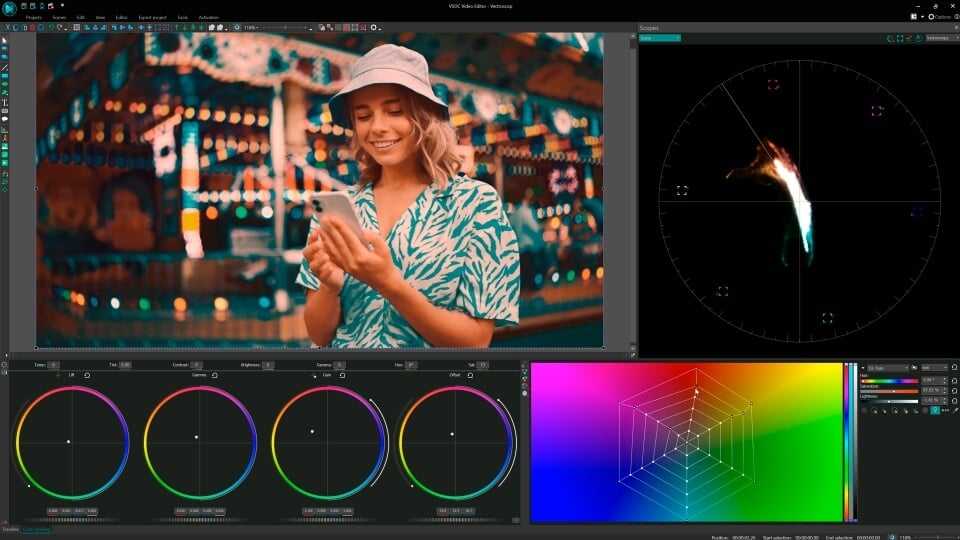Click the VSDC application logo icon
This screenshot has width=960, height=540.
[x=9, y=9]
